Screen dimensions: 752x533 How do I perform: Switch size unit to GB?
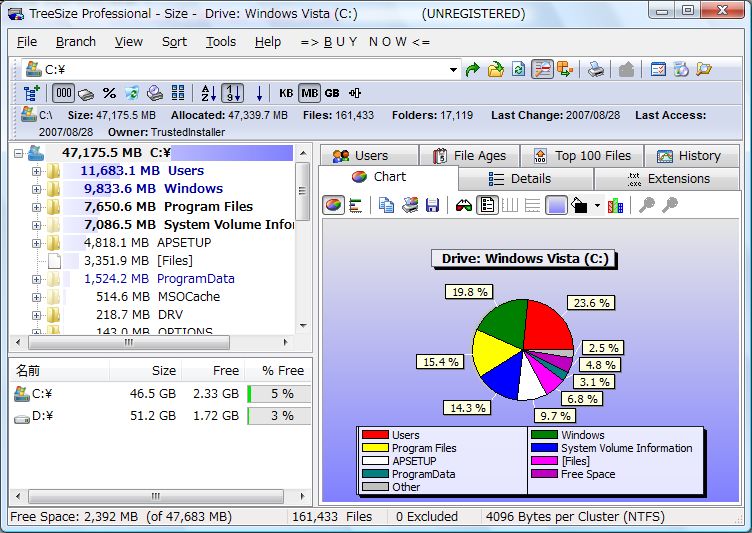tap(332, 93)
